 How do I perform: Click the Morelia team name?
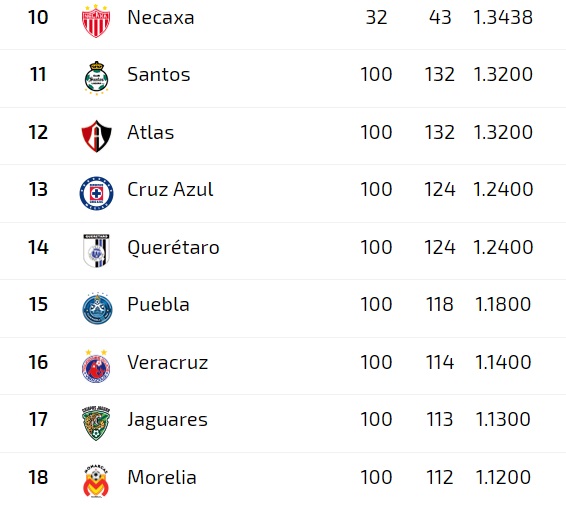[162, 477]
